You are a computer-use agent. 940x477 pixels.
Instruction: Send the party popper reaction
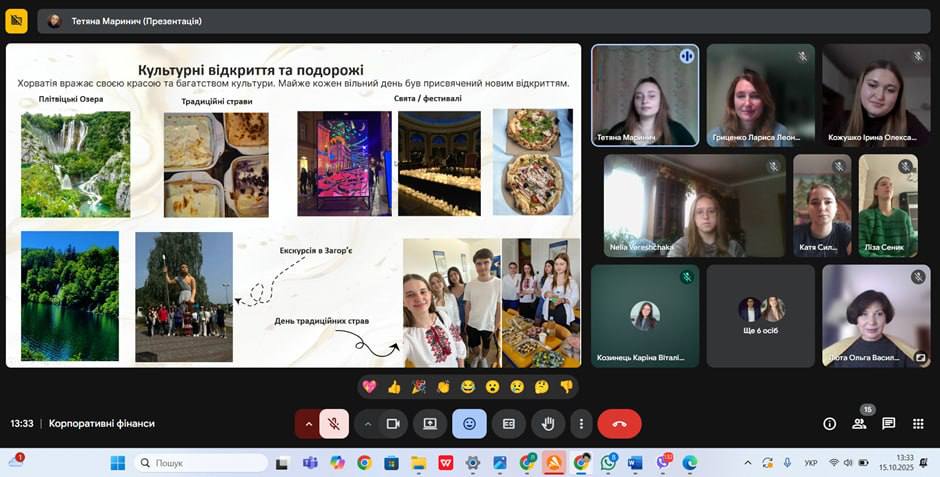(419, 387)
